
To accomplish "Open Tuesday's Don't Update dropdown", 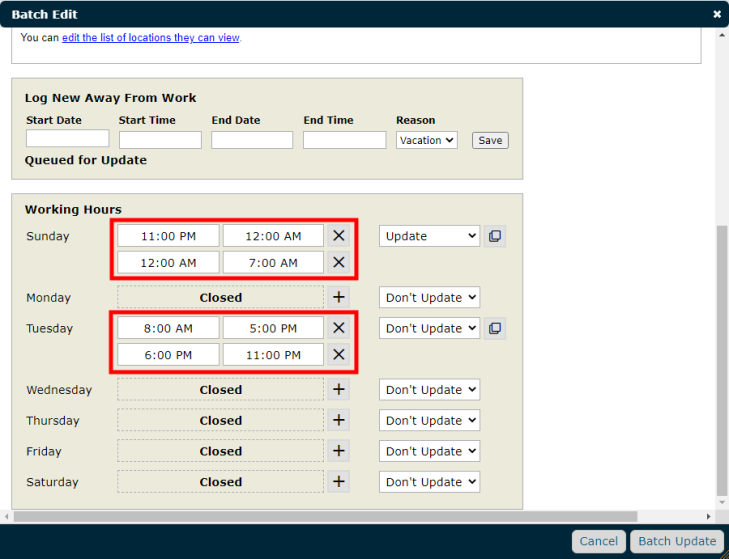I will [x=429, y=328].
